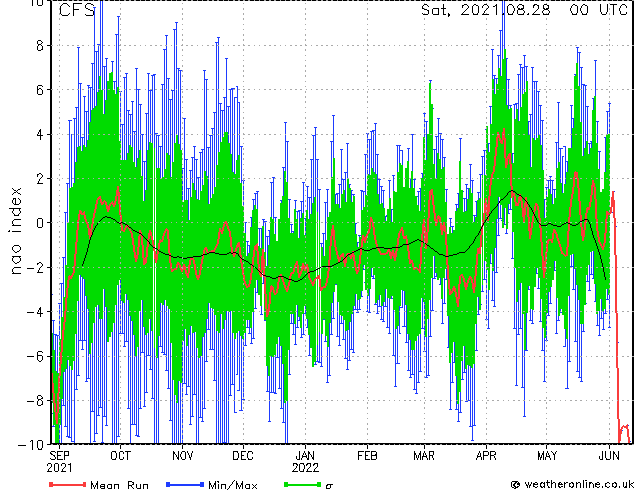The height and width of the screenshot is (490, 634).
Task: Click the '2022' year label under JAN
Action: (305, 468)
